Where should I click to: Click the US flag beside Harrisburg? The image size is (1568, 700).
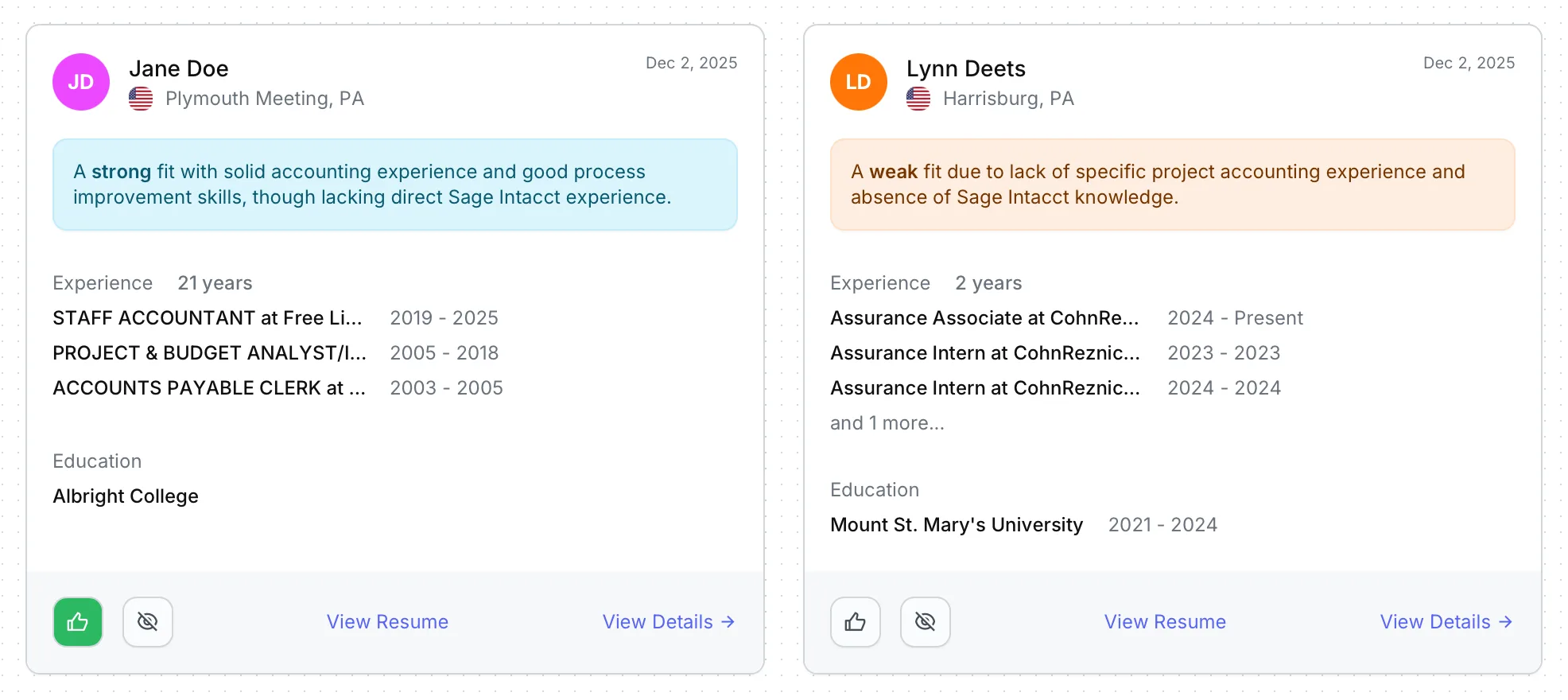click(x=918, y=99)
